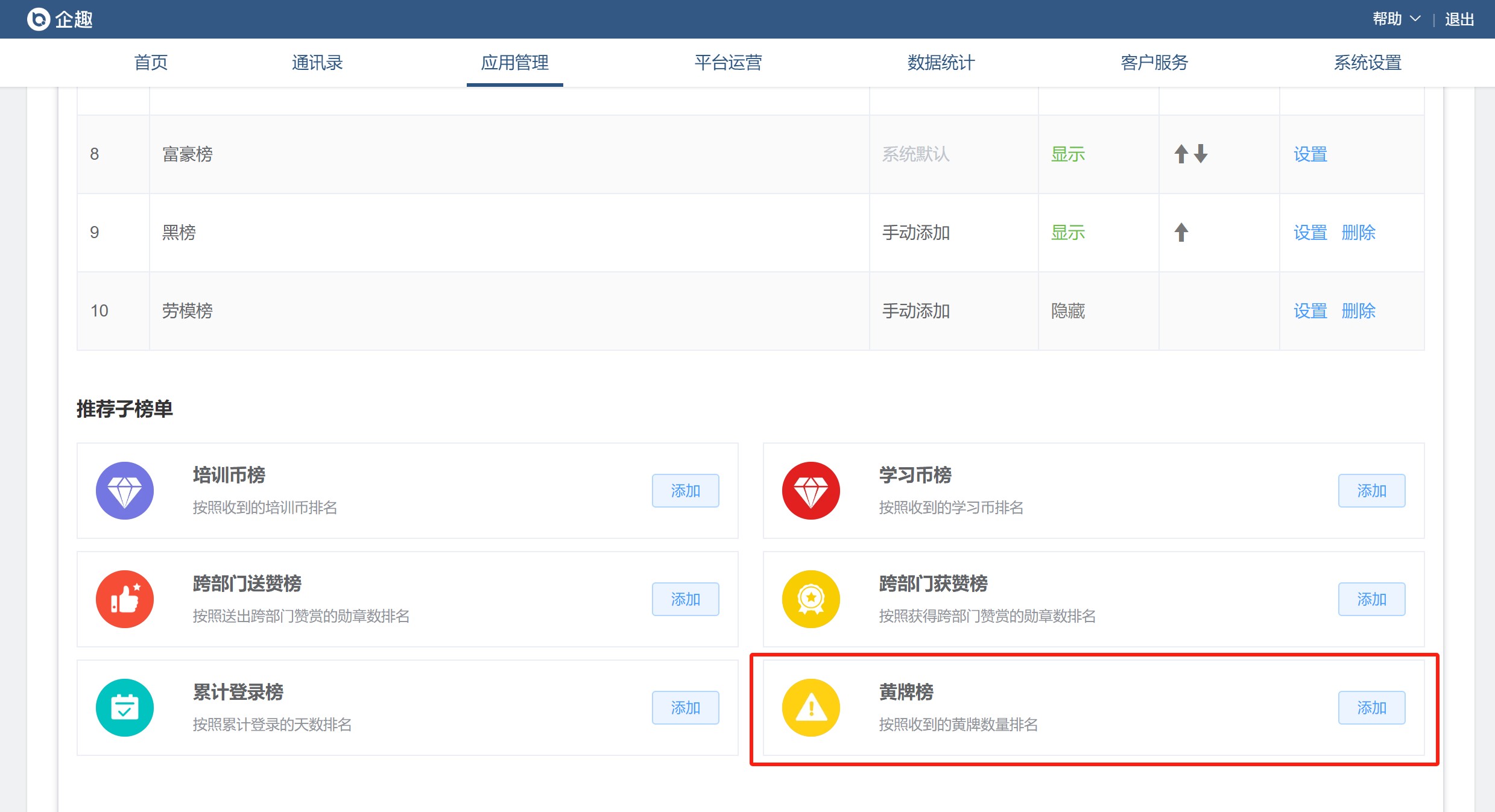This screenshot has width=1495, height=812.
Task: Click the yellow warning 黄牌榜 icon
Action: (x=811, y=708)
